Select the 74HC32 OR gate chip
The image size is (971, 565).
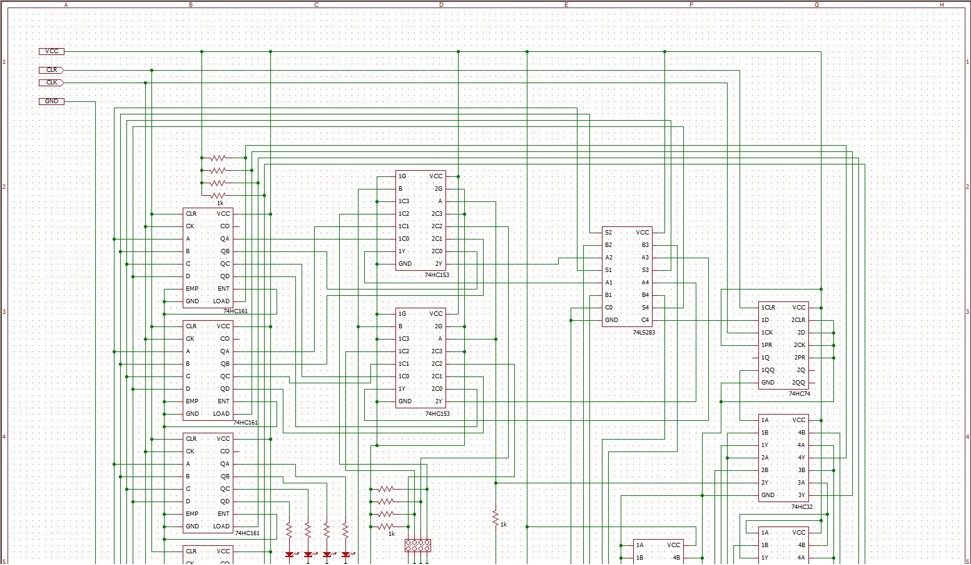(x=783, y=458)
